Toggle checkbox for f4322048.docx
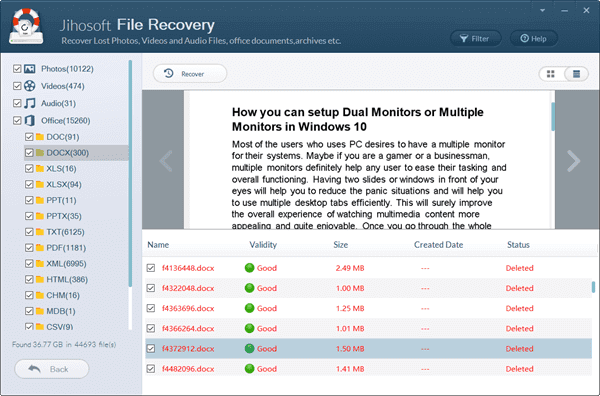Image resolution: width=600 pixels, height=396 pixels. click(151, 288)
